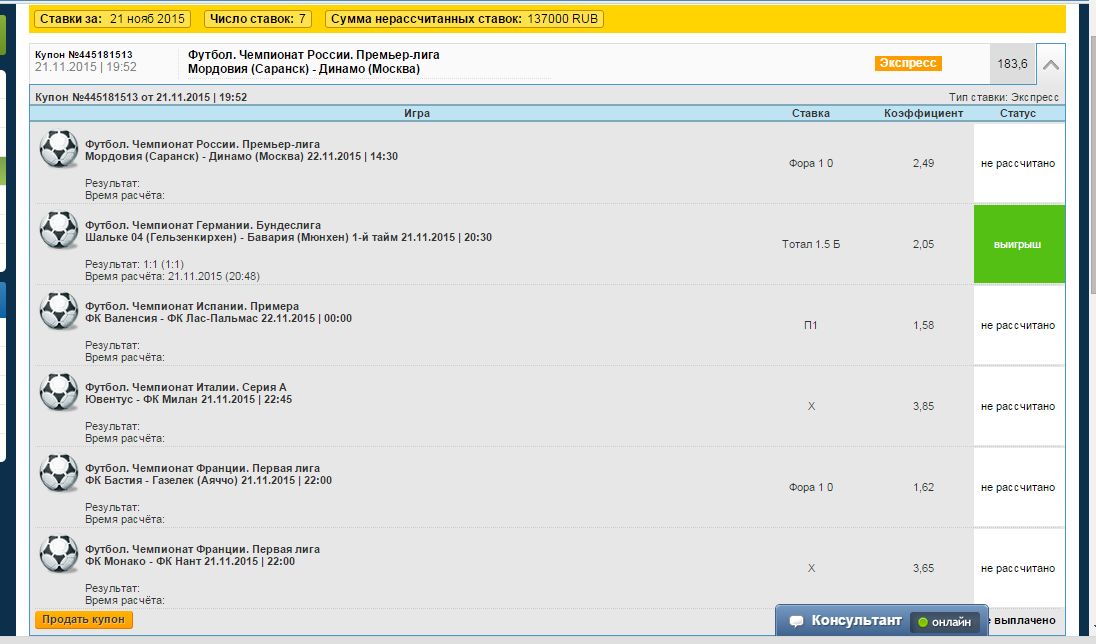
Task: Click coefficient 3,85 for Ювентус match
Action: click(x=923, y=407)
